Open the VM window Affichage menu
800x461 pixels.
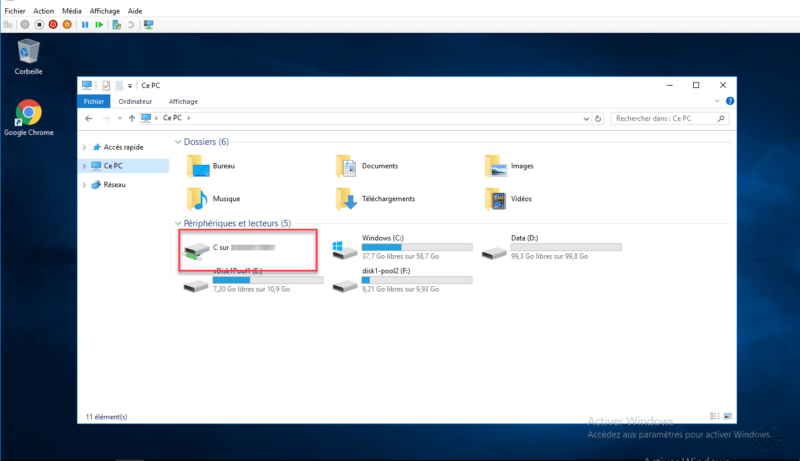click(x=105, y=11)
